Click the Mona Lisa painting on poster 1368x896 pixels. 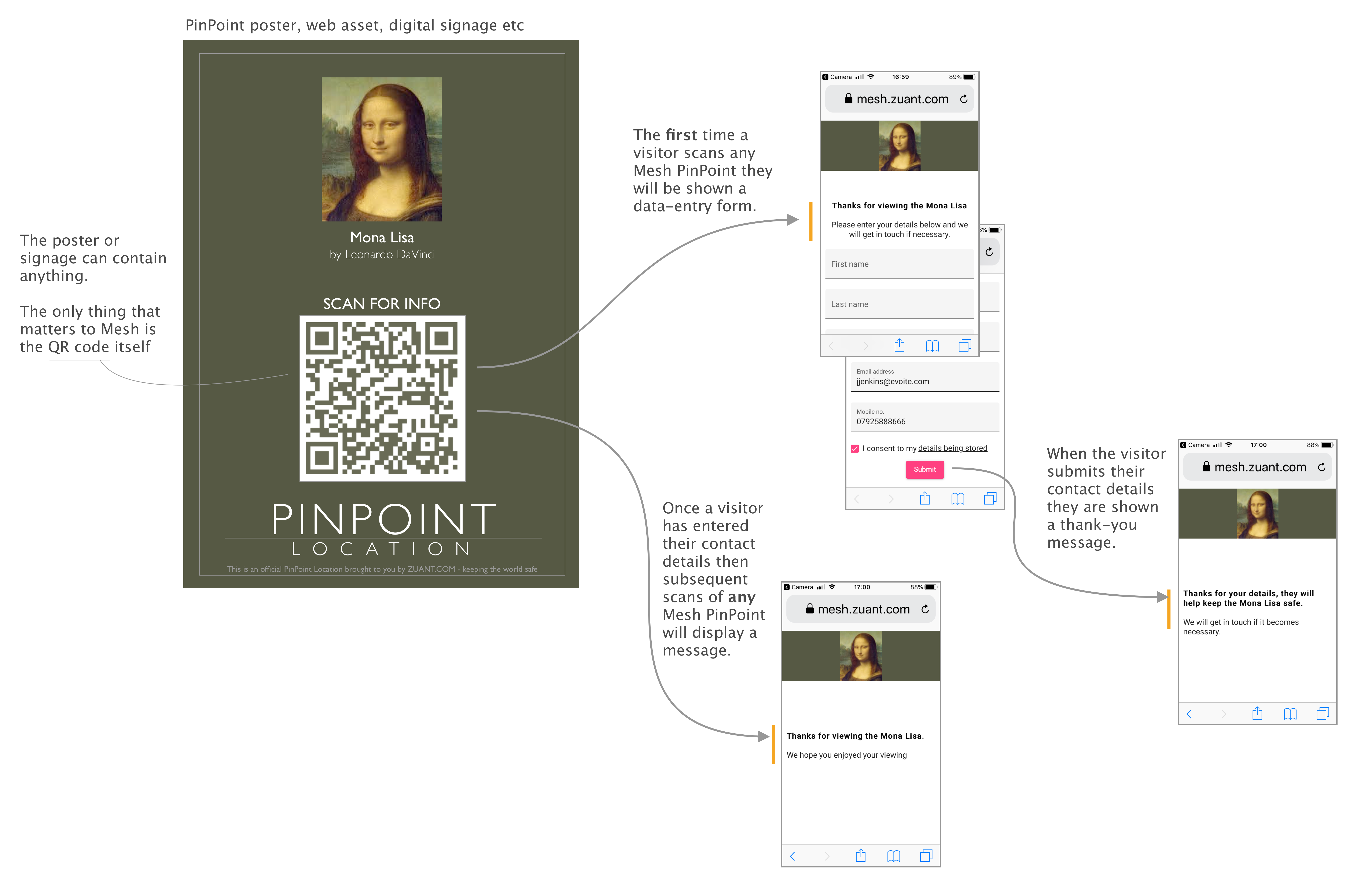tap(382, 149)
